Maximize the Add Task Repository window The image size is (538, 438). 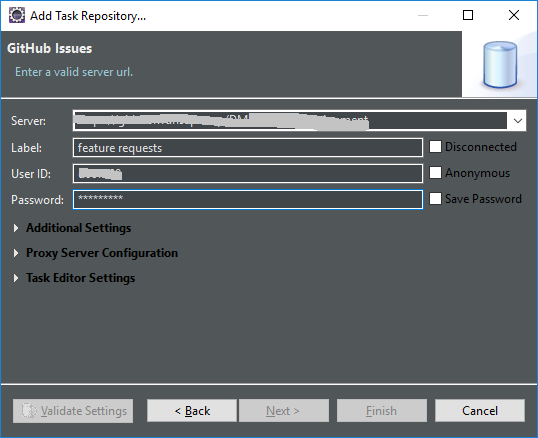point(468,15)
